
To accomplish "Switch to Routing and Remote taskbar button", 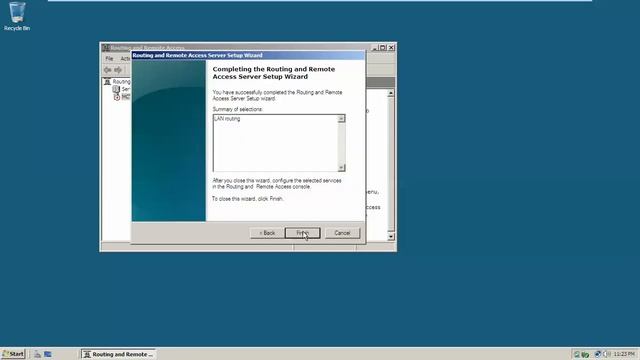I will click(119, 354).
